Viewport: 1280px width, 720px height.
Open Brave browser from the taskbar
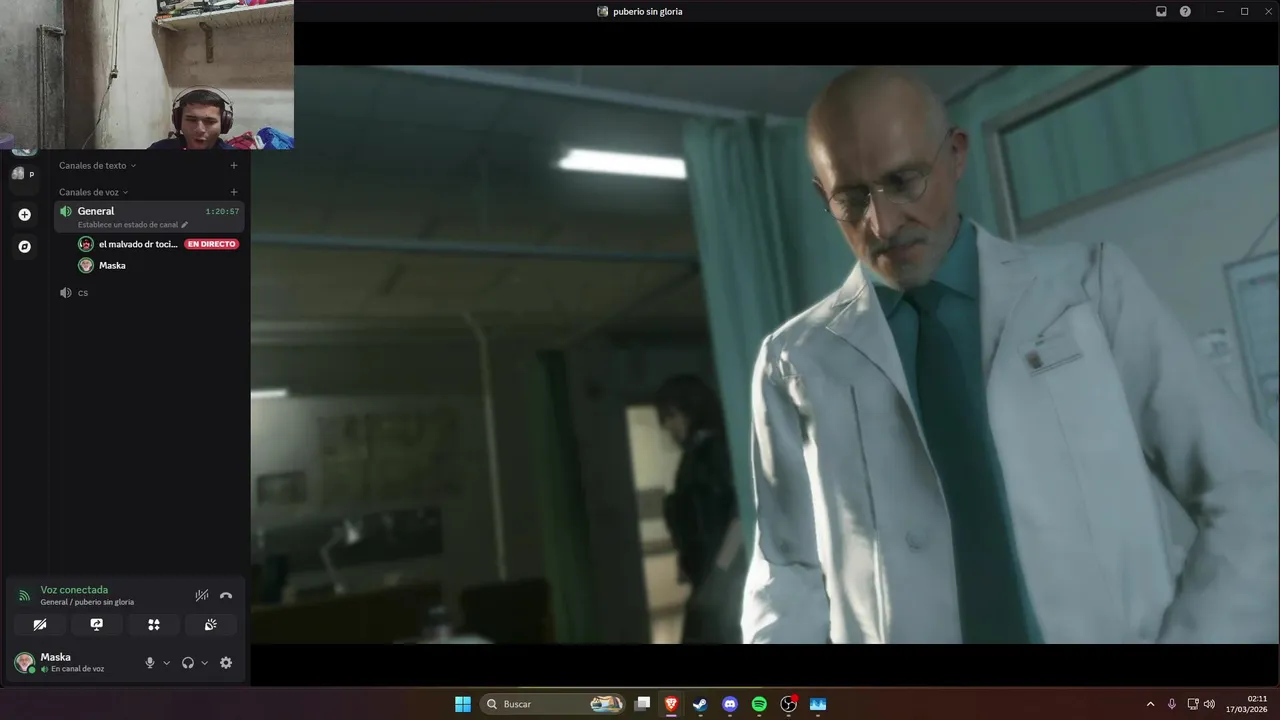(x=671, y=704)
